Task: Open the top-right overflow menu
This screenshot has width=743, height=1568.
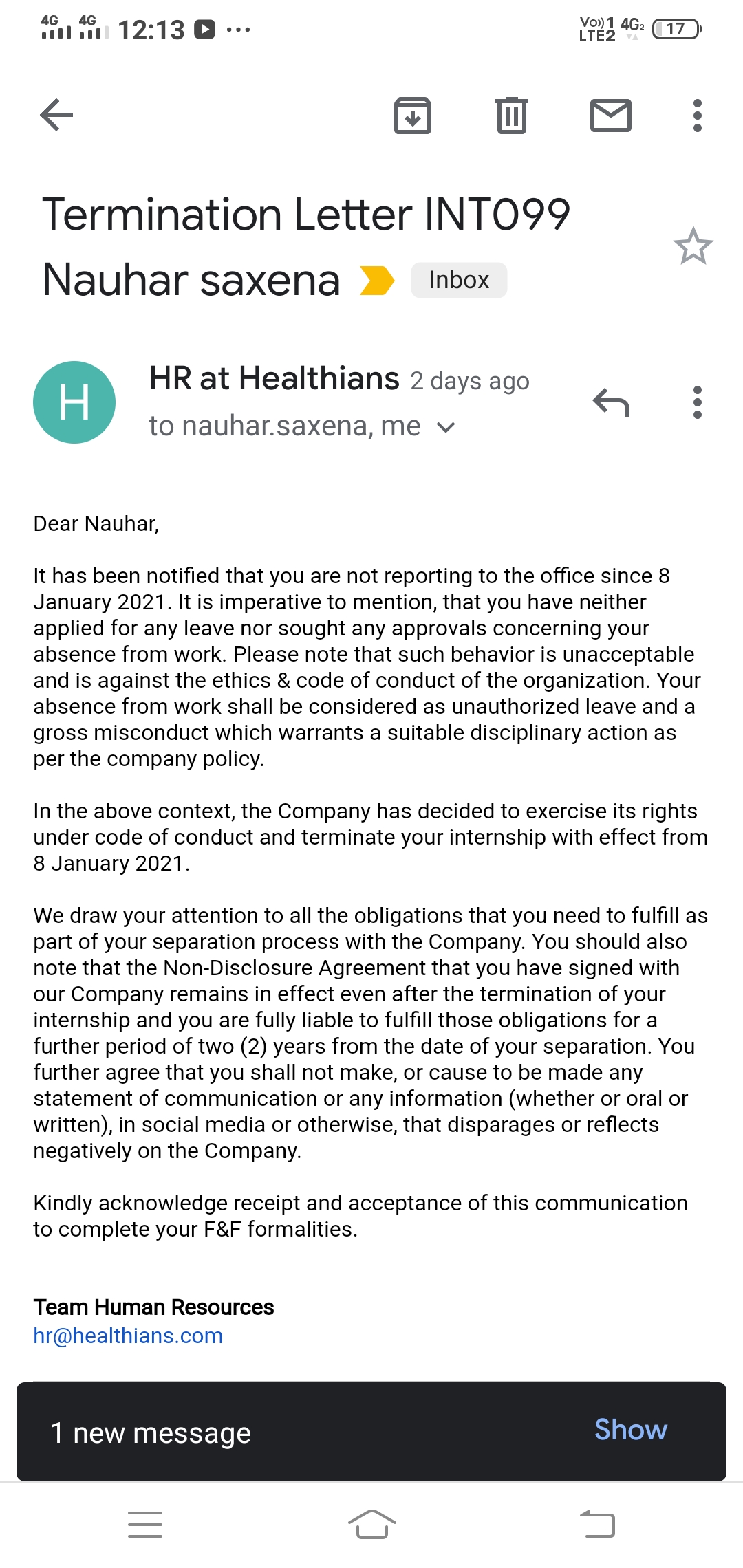Action: pyautogui.click(x=697, y=115)
